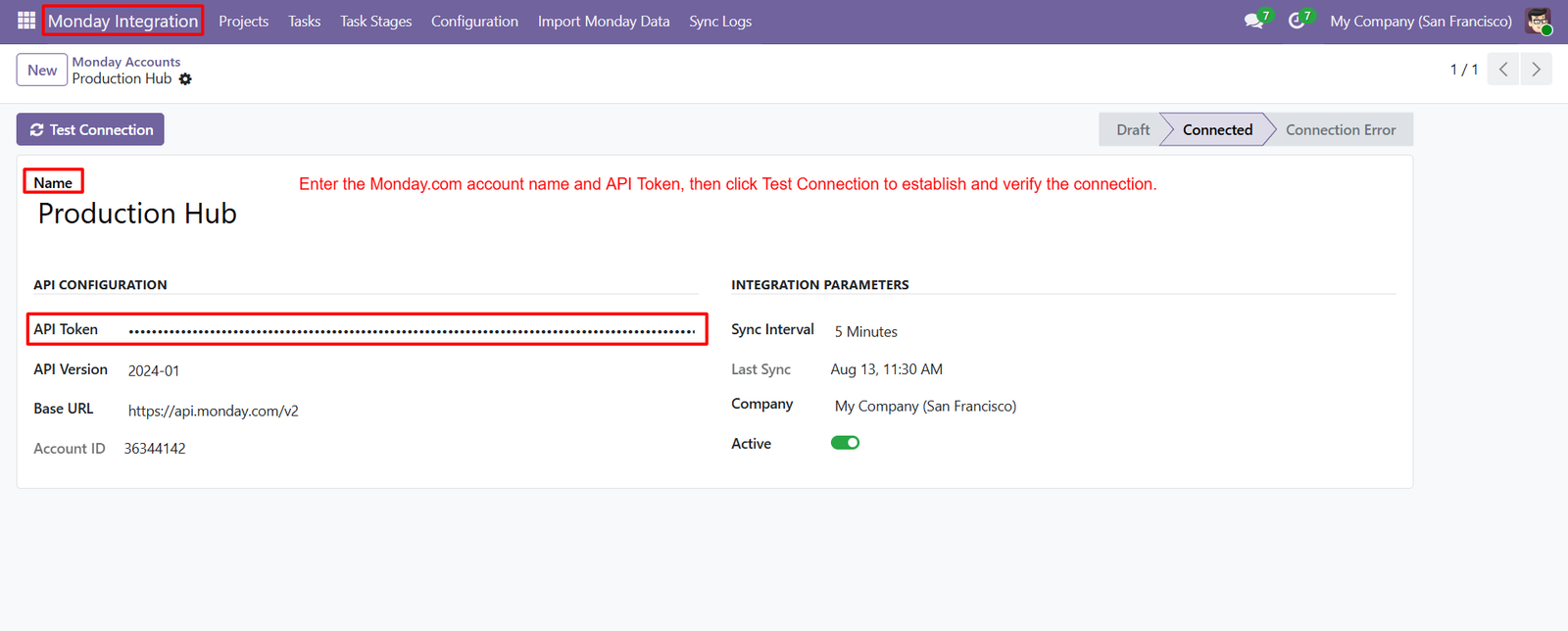This screenshot has width=1568, height=631.
Task: Open the Projects menu
Action: coord(243,21)
